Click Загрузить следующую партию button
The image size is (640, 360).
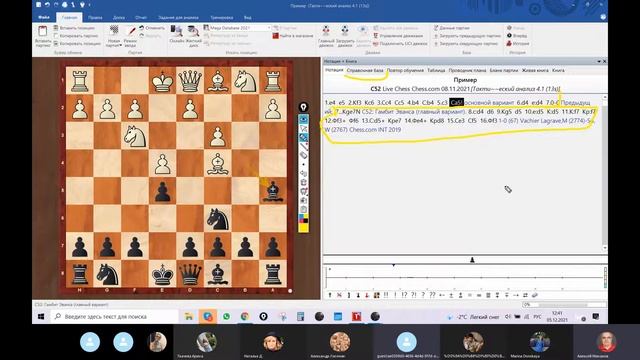pos(466,43)
